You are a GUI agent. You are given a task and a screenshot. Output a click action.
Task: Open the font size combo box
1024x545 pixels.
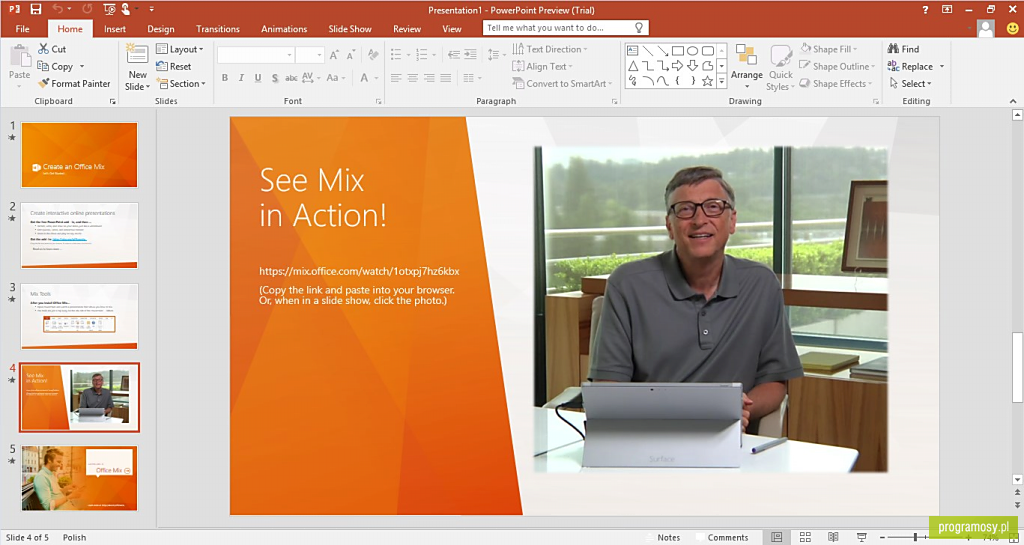[x=310, y=55]
